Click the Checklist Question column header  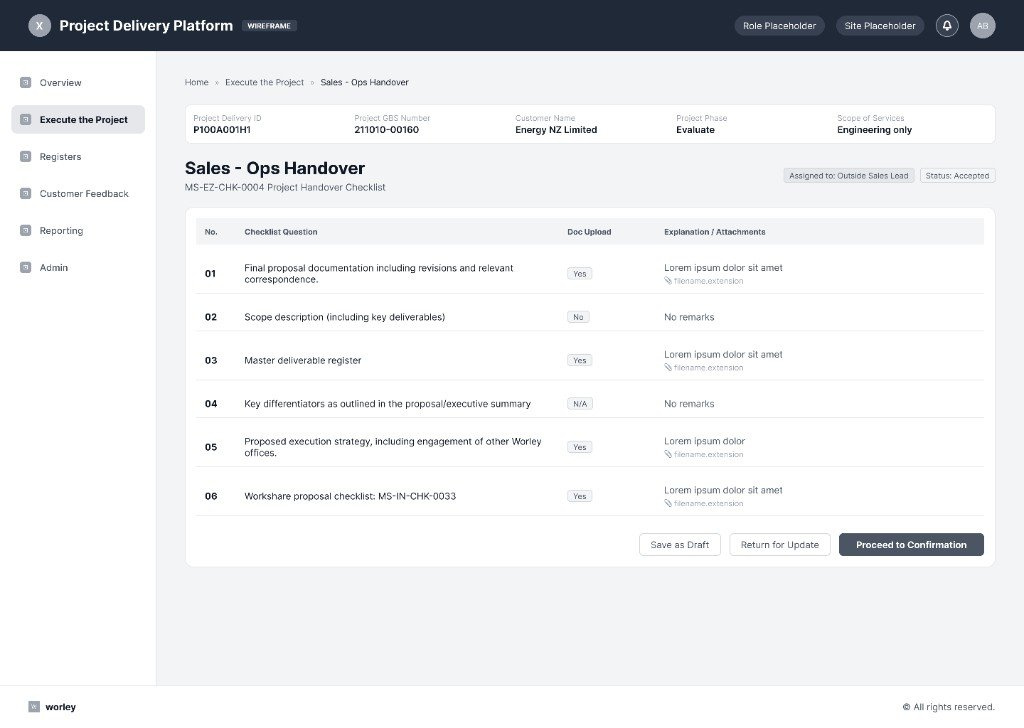click(281, 232)
